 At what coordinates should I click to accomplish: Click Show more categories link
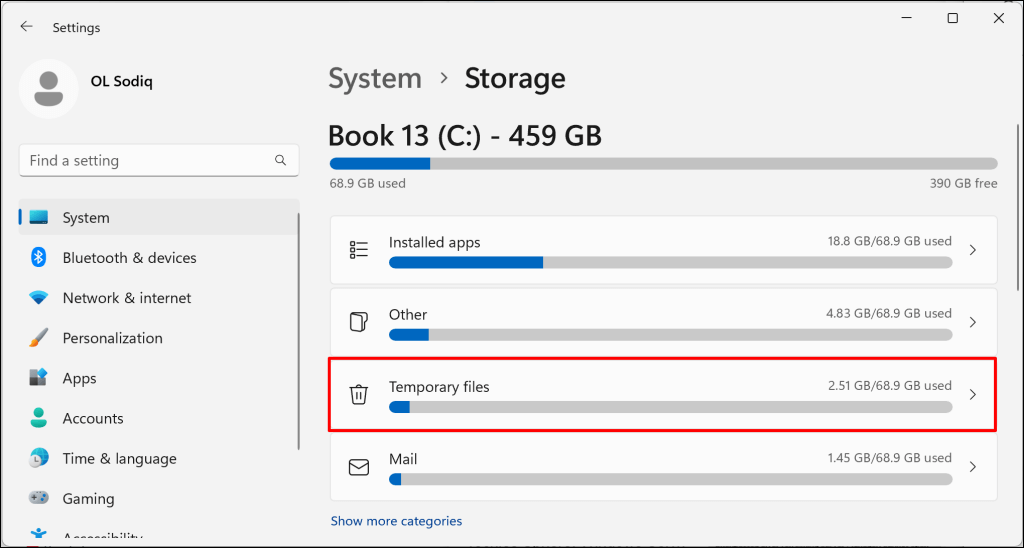pyautogui.click(x=396, y=521)
